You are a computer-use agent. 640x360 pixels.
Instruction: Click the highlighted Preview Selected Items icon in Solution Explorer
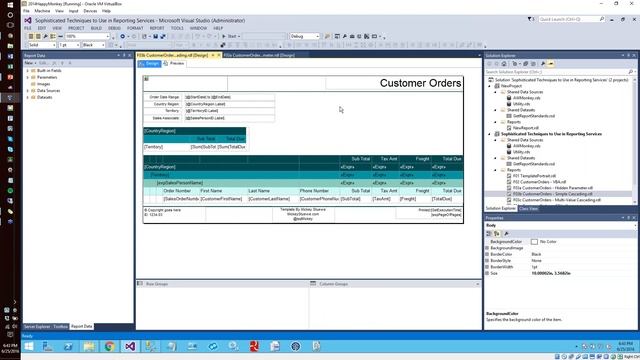click(x=551, y=64)
